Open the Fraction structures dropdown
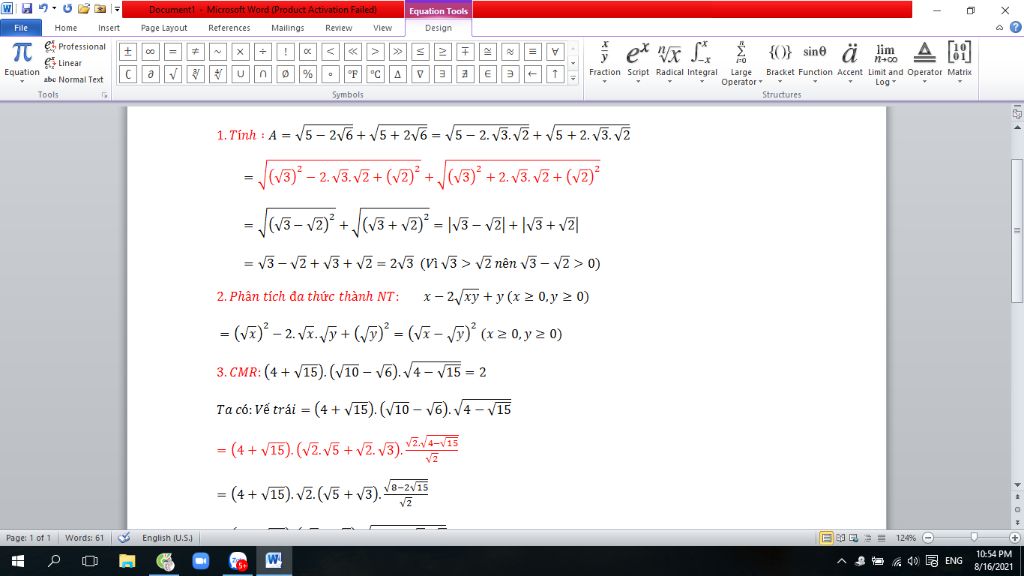This screenshot has height=576, width=1024. pyautogui.click(x=604, y=63)
